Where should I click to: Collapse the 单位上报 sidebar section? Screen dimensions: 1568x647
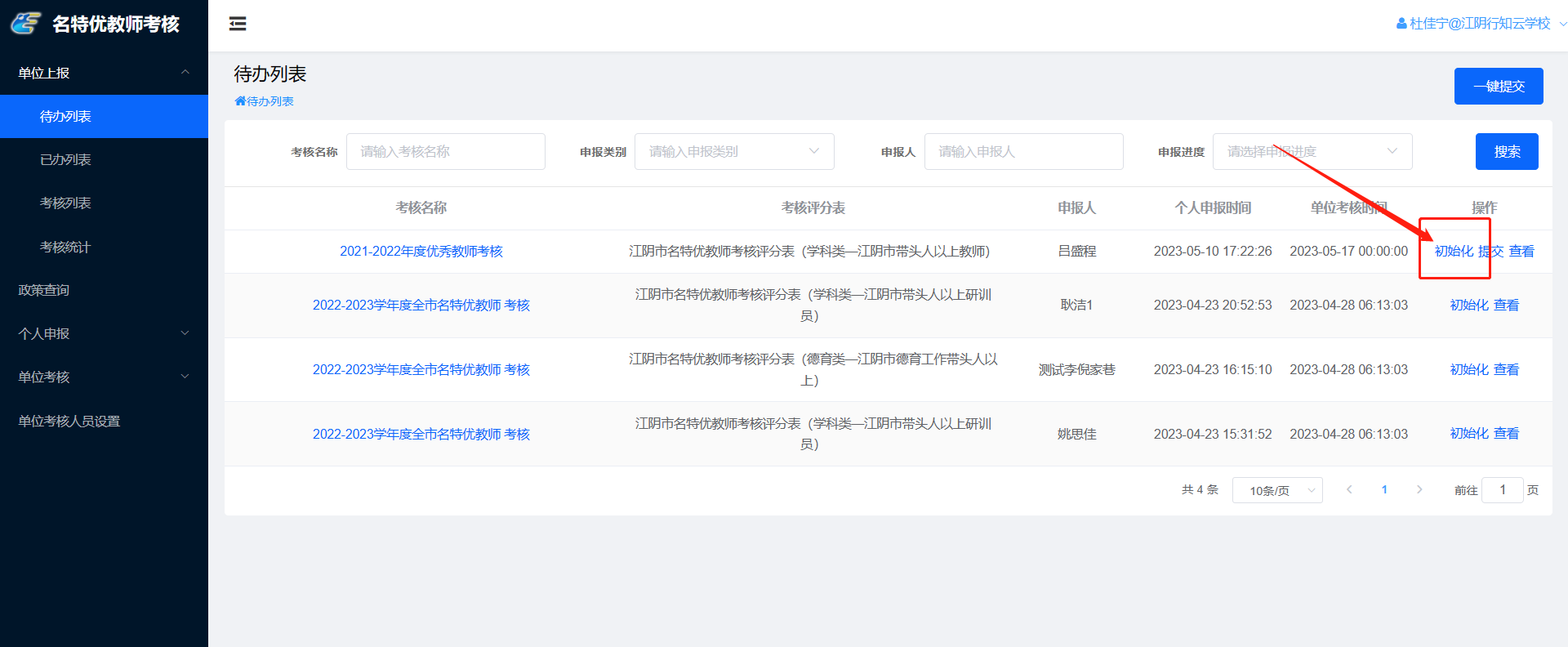[185, 73]
